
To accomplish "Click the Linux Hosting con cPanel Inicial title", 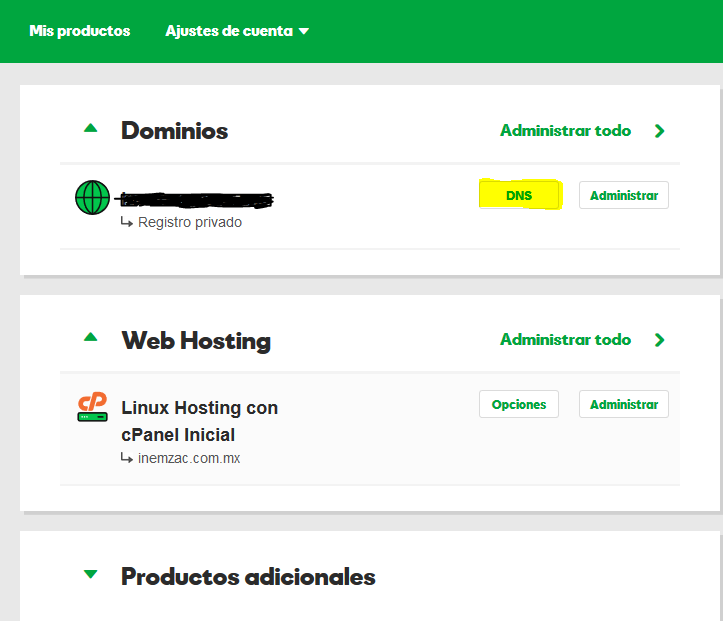I will tap(199, 421).
